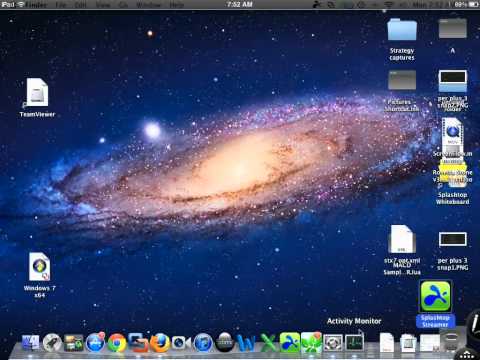Open Activity Monitor from the Dock
This screenshot has width=480, height=360.
pos(354,343)
